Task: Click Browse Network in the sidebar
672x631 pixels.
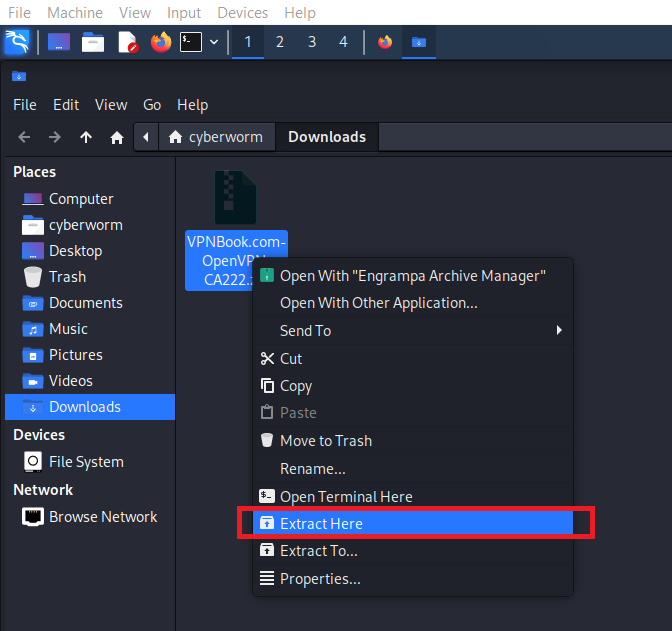Action: [x=103, y=517]
